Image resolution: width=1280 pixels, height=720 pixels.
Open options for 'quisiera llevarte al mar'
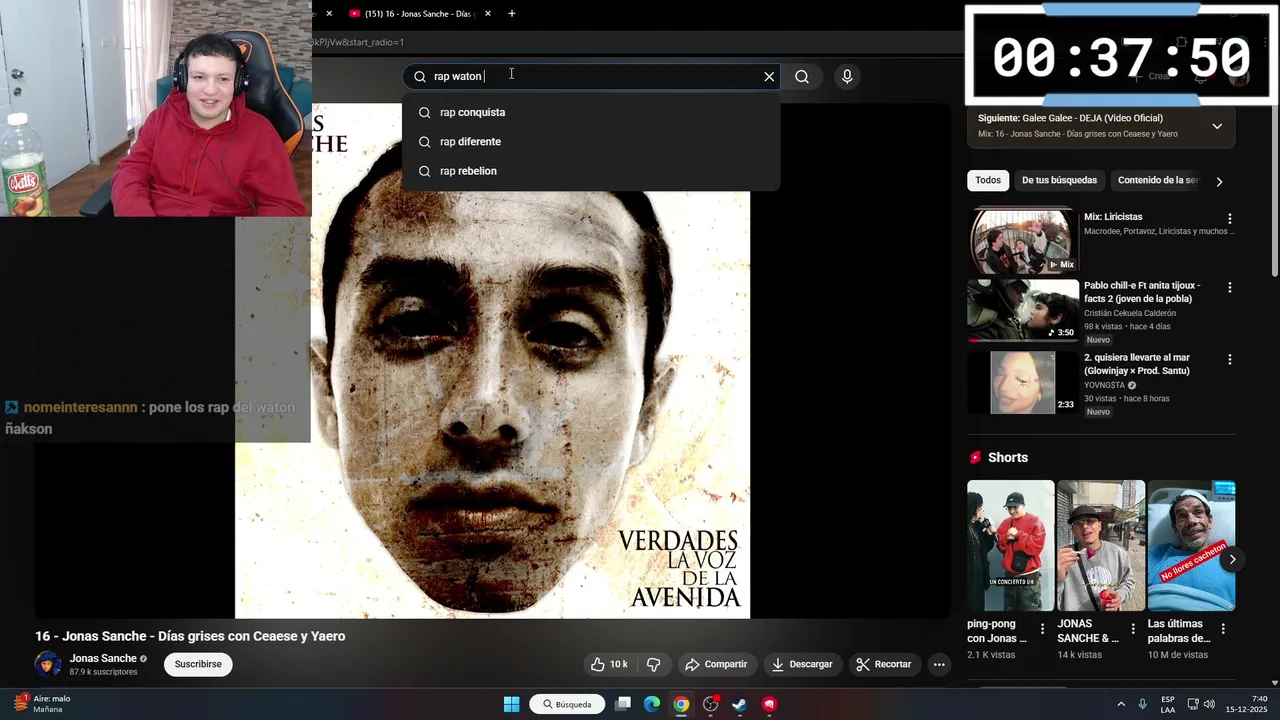[1230, 360]
